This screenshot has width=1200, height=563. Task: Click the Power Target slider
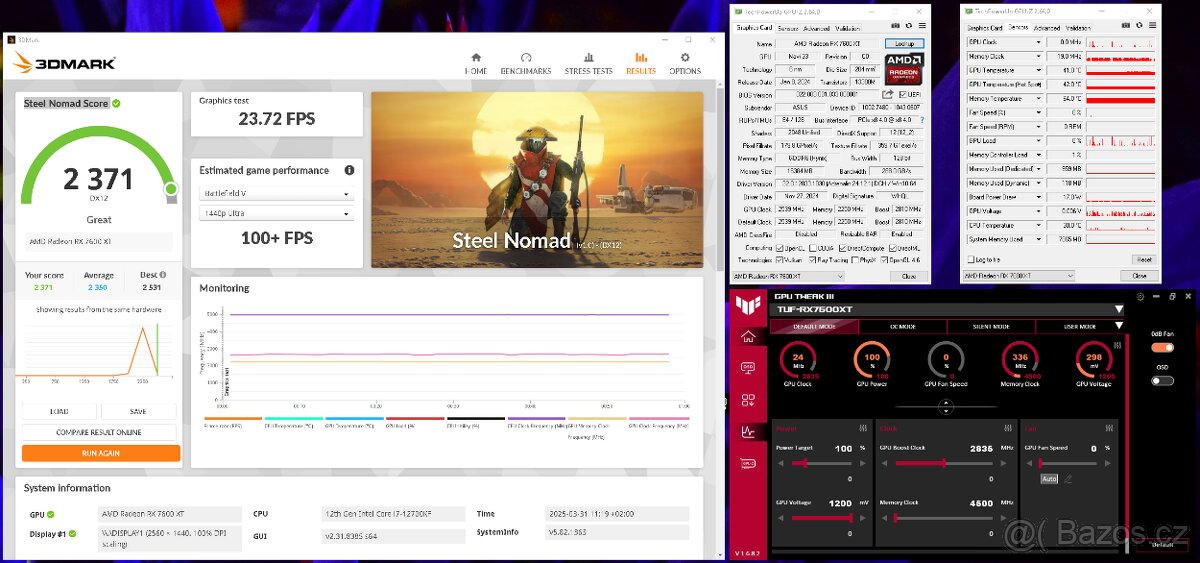(x=821, y=463)
